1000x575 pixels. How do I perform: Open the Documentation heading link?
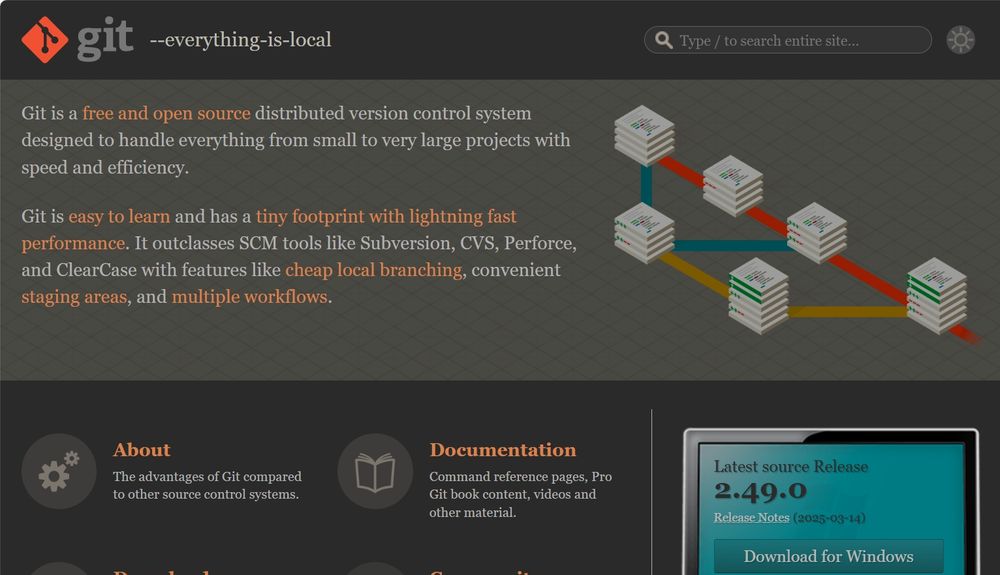(x=503, y=450)
